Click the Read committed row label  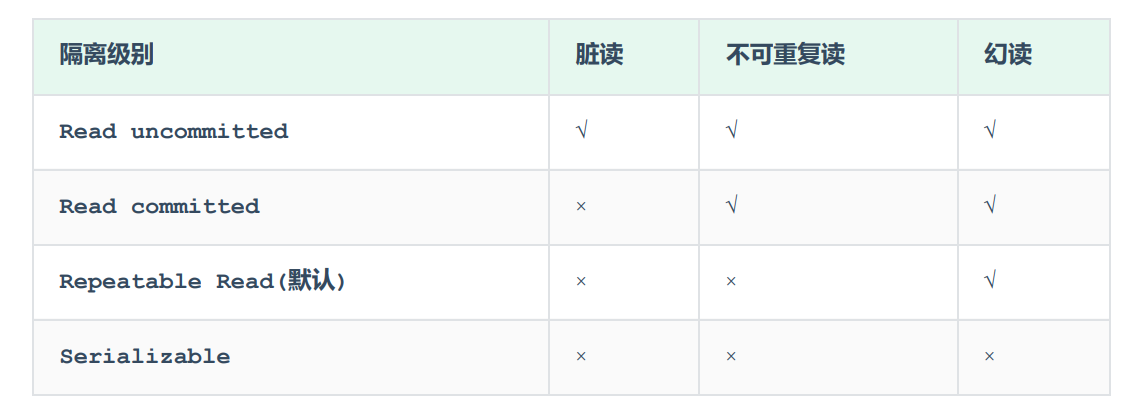(x=159, y=207)
